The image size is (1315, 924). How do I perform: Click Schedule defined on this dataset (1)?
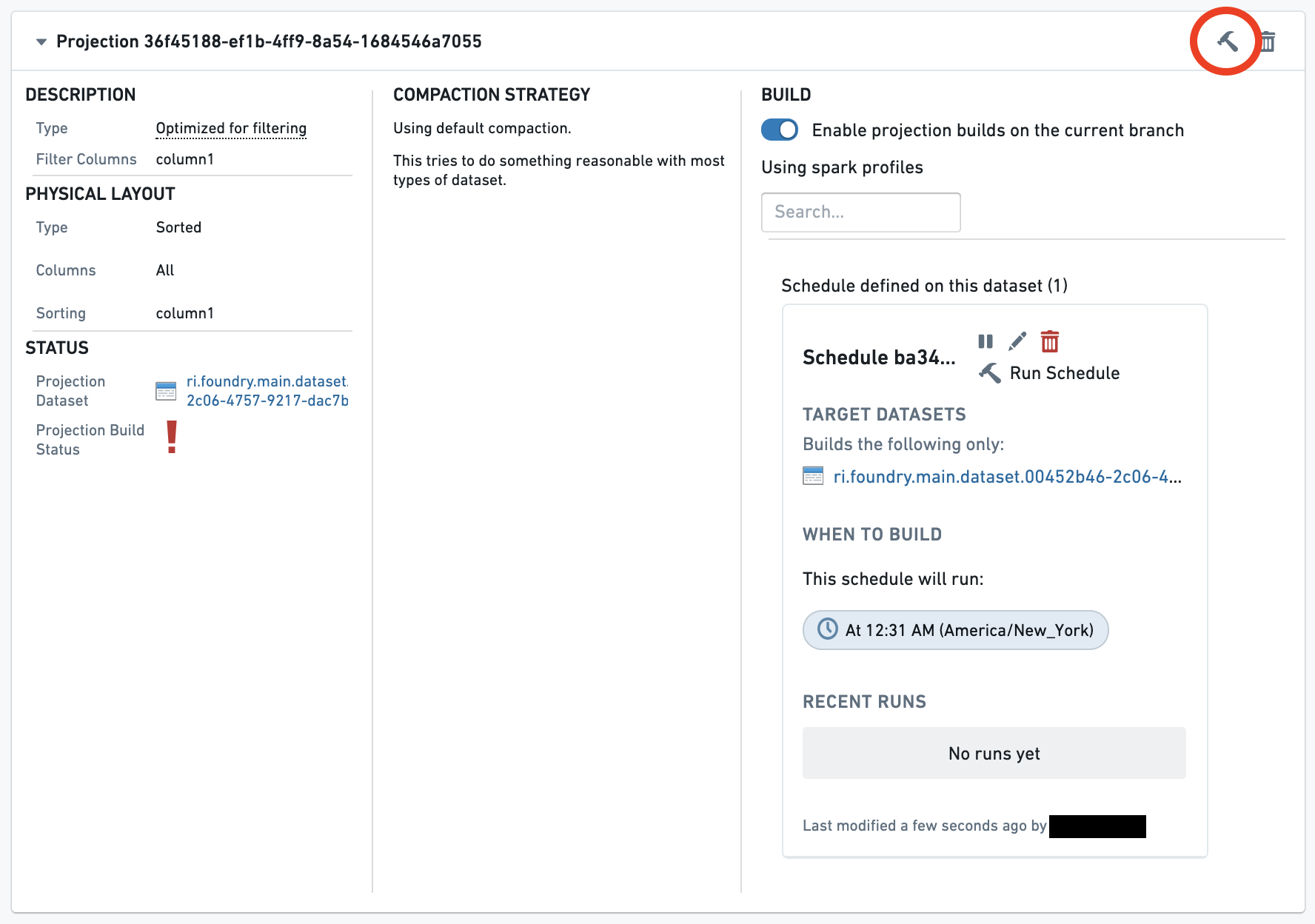[x=925, y=286]
